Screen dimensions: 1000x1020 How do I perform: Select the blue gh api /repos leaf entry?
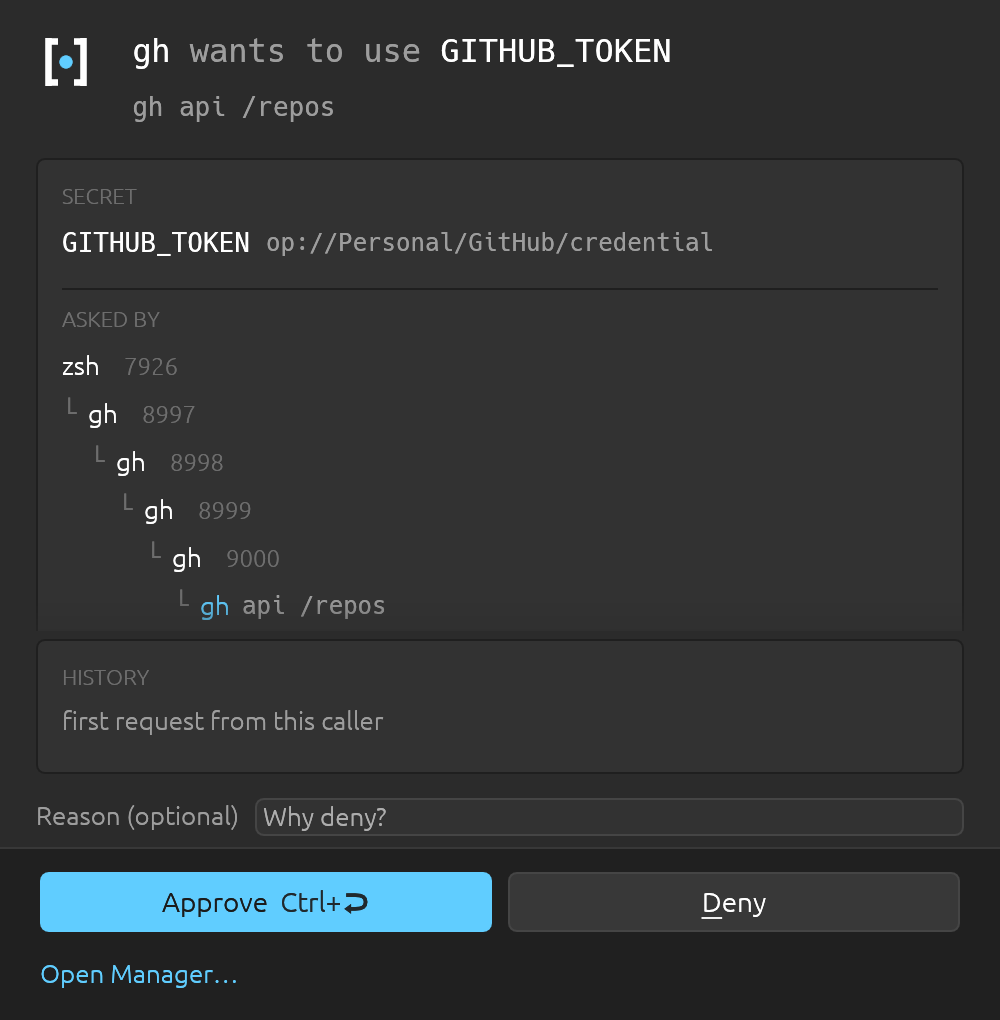(x=293, y=606)
